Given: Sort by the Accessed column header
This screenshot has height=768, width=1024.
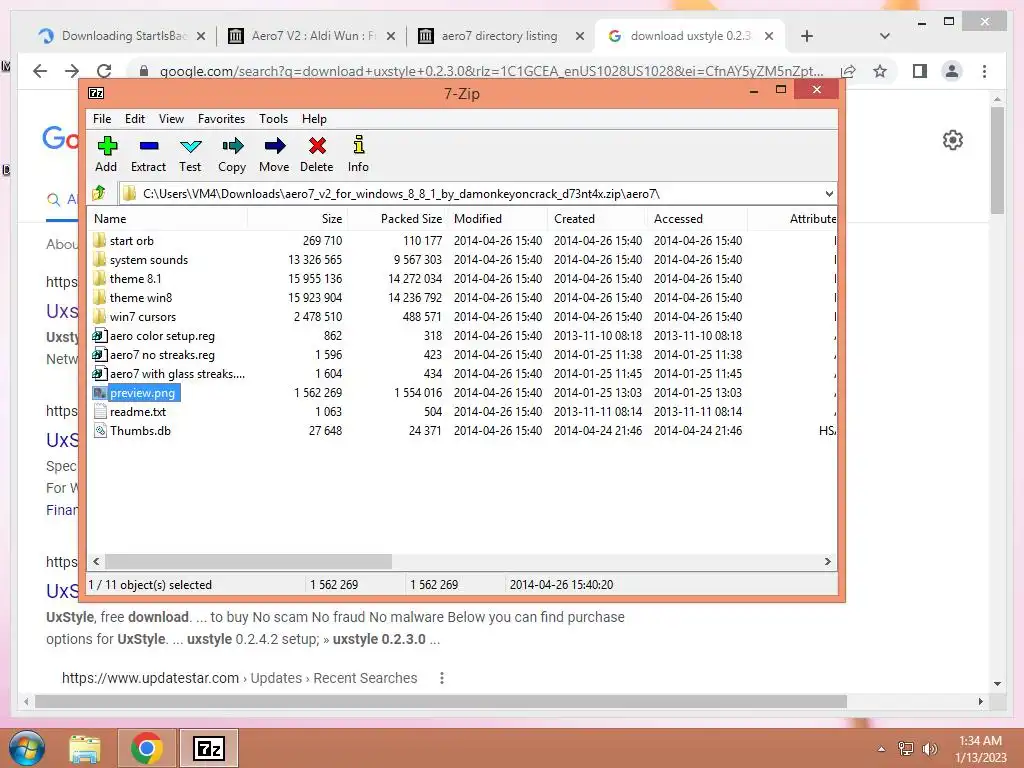Looking at the screenshot, I should (x=697, y=219).
